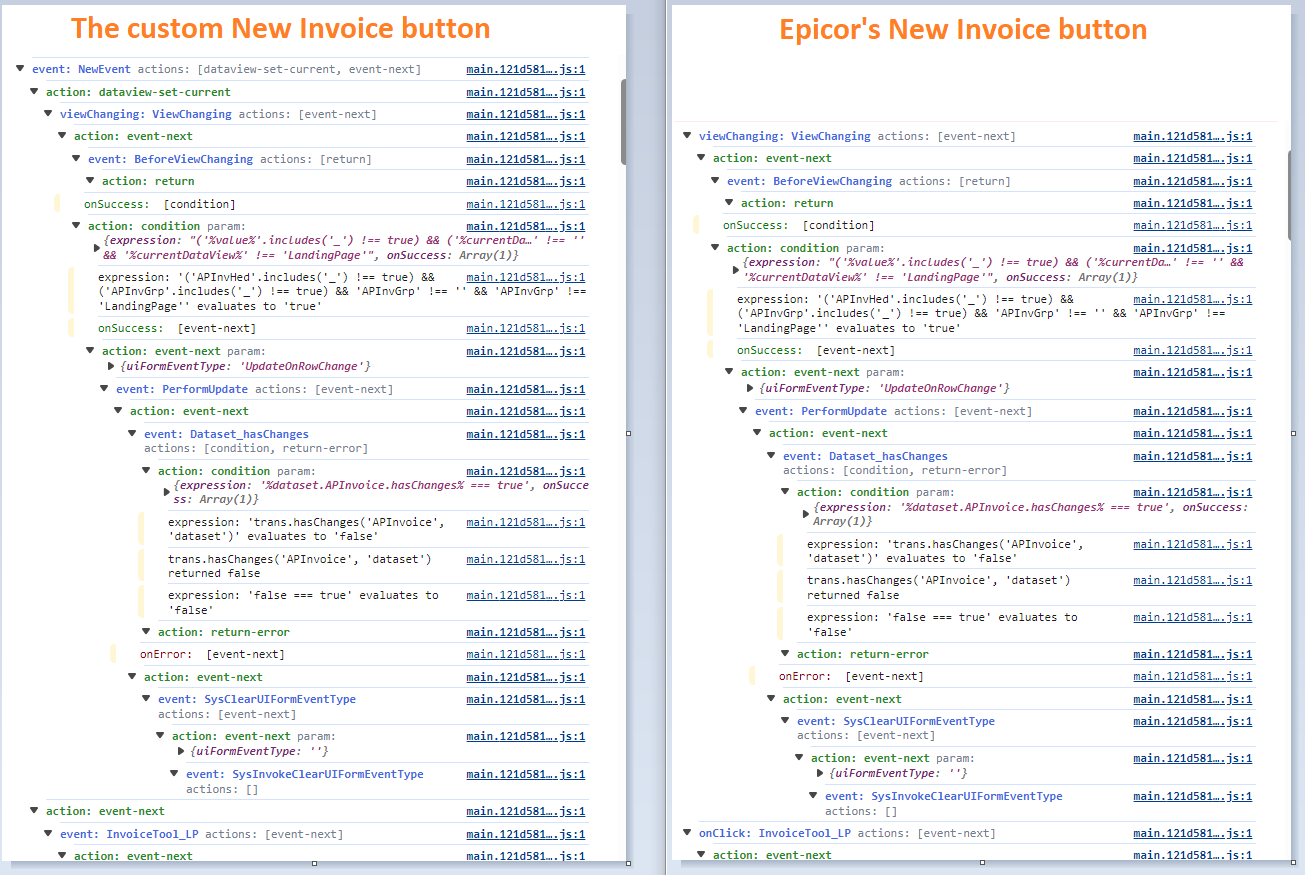Open the source link beside custom panel's 'viewChanging: ViewChanging'

coord(526,114)
